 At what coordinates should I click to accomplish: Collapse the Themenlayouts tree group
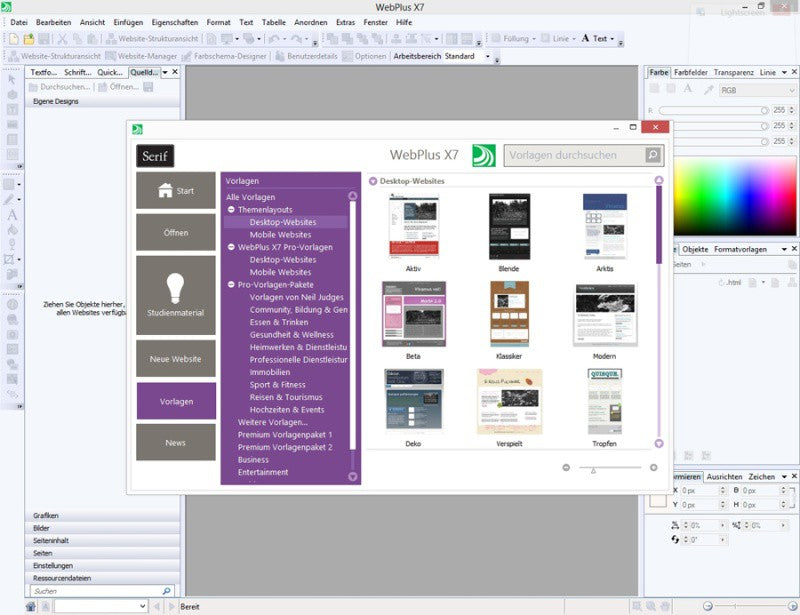coord(231,209)
